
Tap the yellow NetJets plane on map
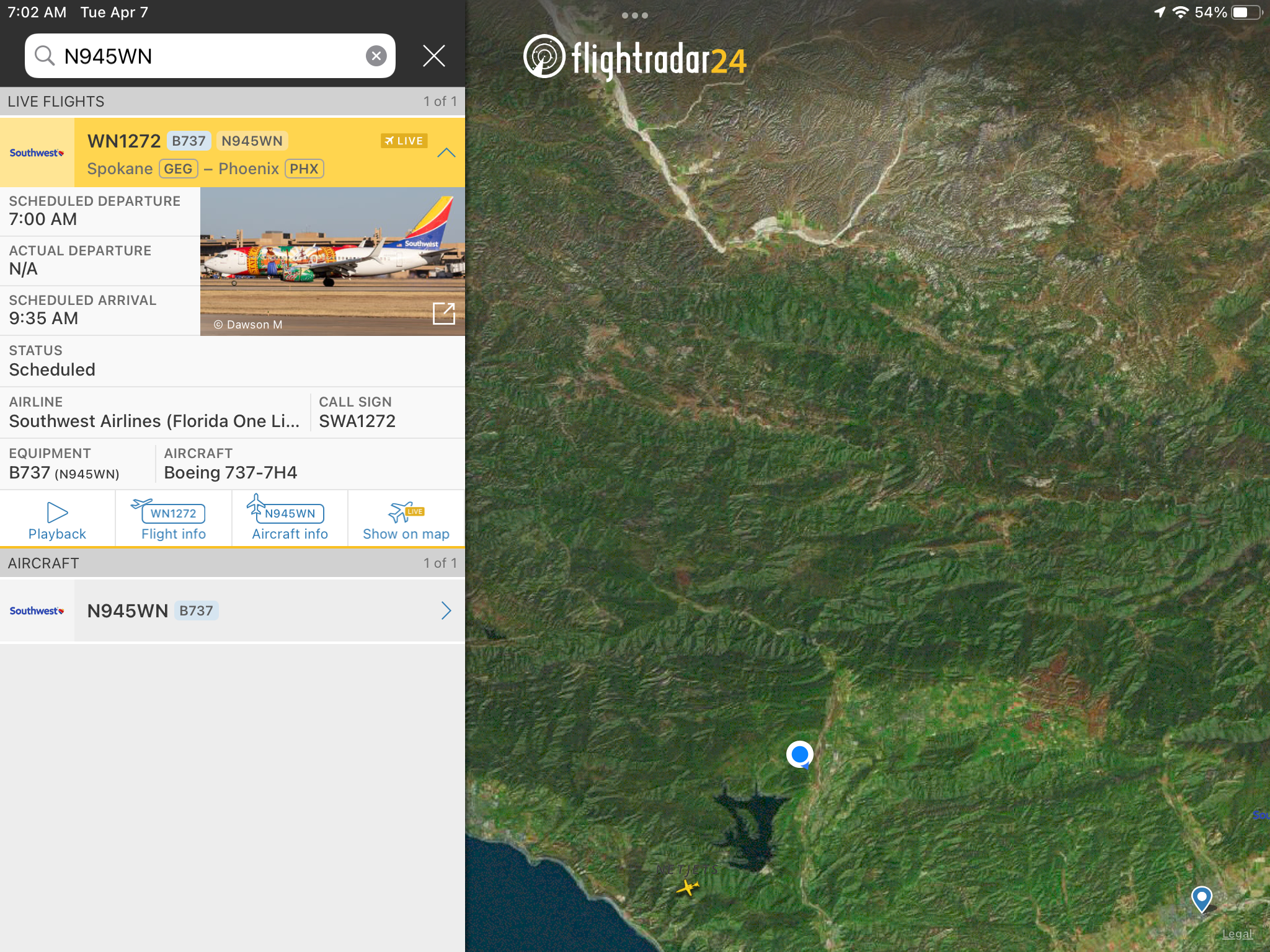pos(687,888)
